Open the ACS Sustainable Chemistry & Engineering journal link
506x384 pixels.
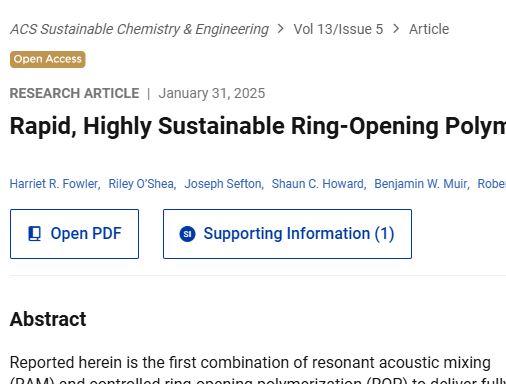139,29
